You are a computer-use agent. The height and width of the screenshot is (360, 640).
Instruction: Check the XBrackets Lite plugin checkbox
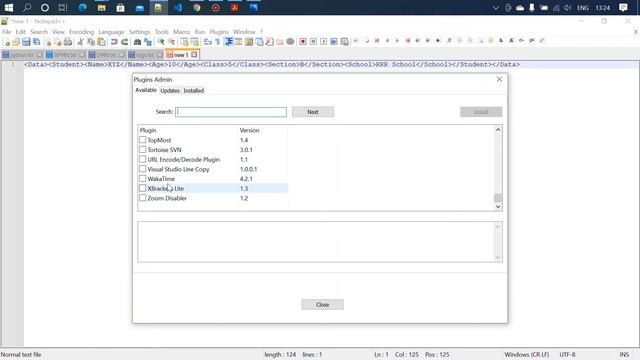[142, 188]
